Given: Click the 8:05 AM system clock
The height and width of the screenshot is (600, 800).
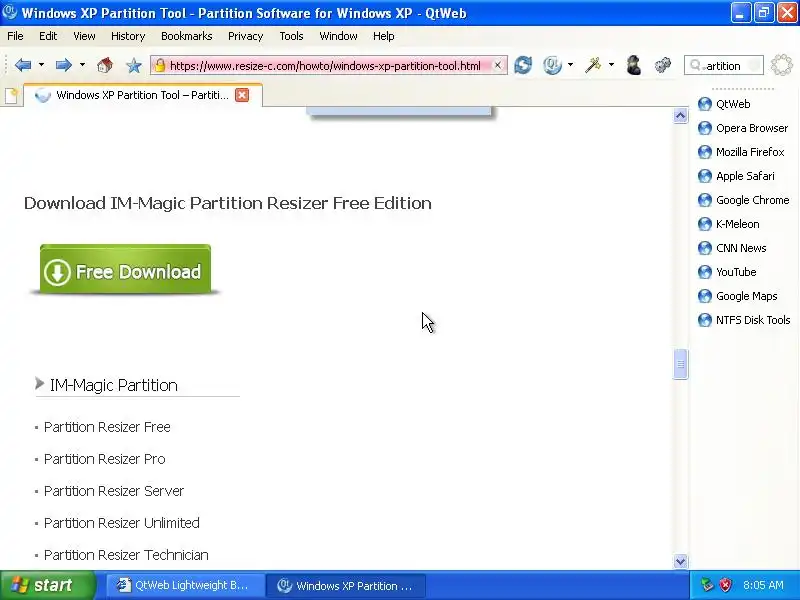Looking at the screenshot, I should 763,585.
